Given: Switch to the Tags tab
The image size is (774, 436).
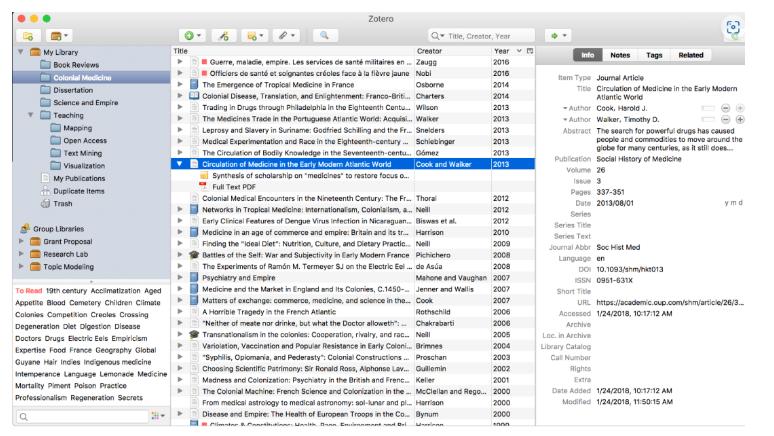Looking at the screenshot, I should 654,55.
